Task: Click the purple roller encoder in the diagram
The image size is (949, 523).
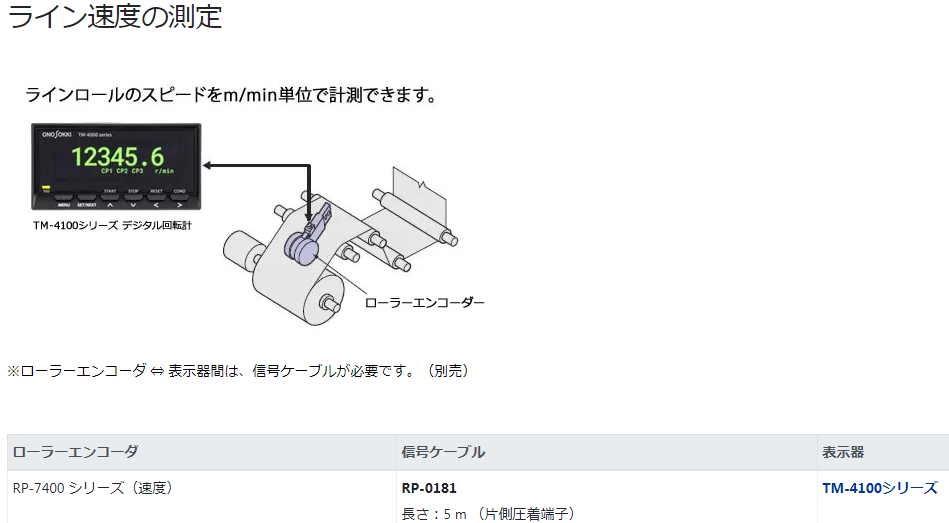Action: [x=306, y=236]
